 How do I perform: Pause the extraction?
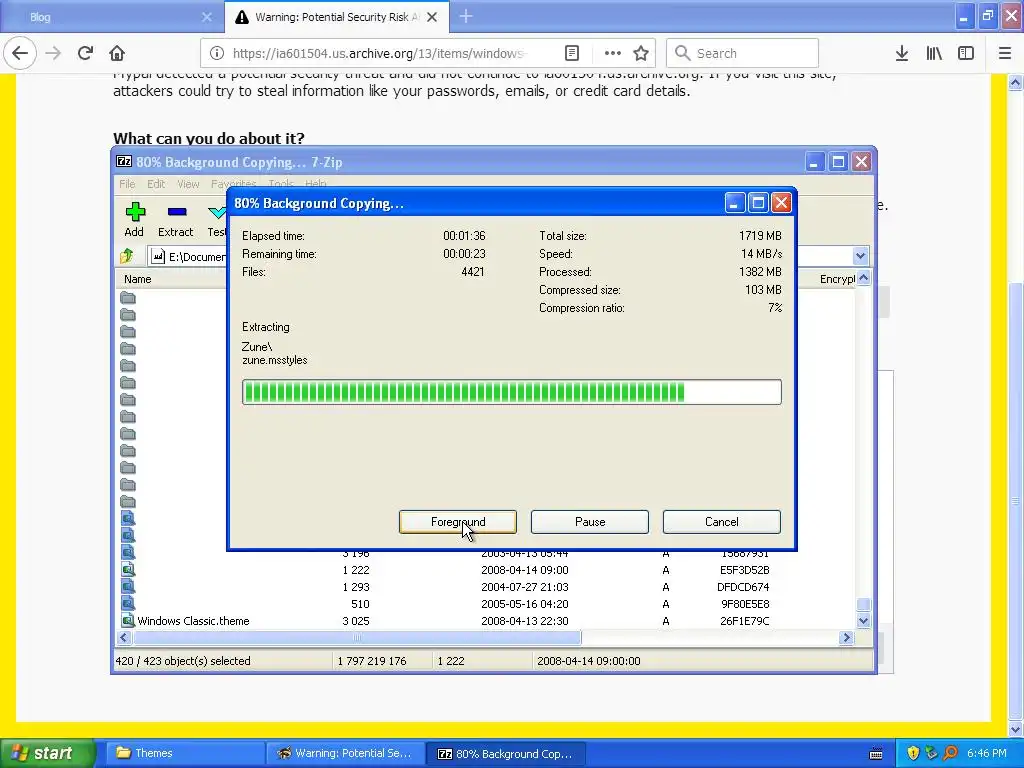click(590, 522)
